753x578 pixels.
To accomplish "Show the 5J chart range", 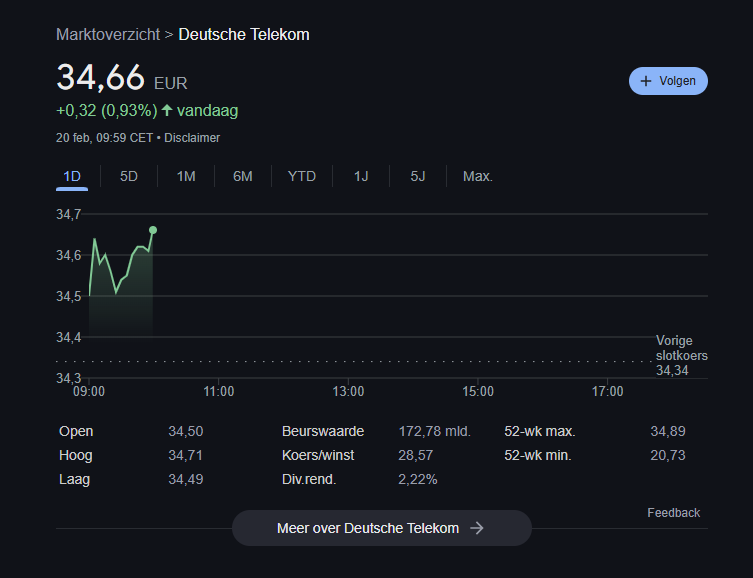I will pyautogui.click(x=418, y=177).
